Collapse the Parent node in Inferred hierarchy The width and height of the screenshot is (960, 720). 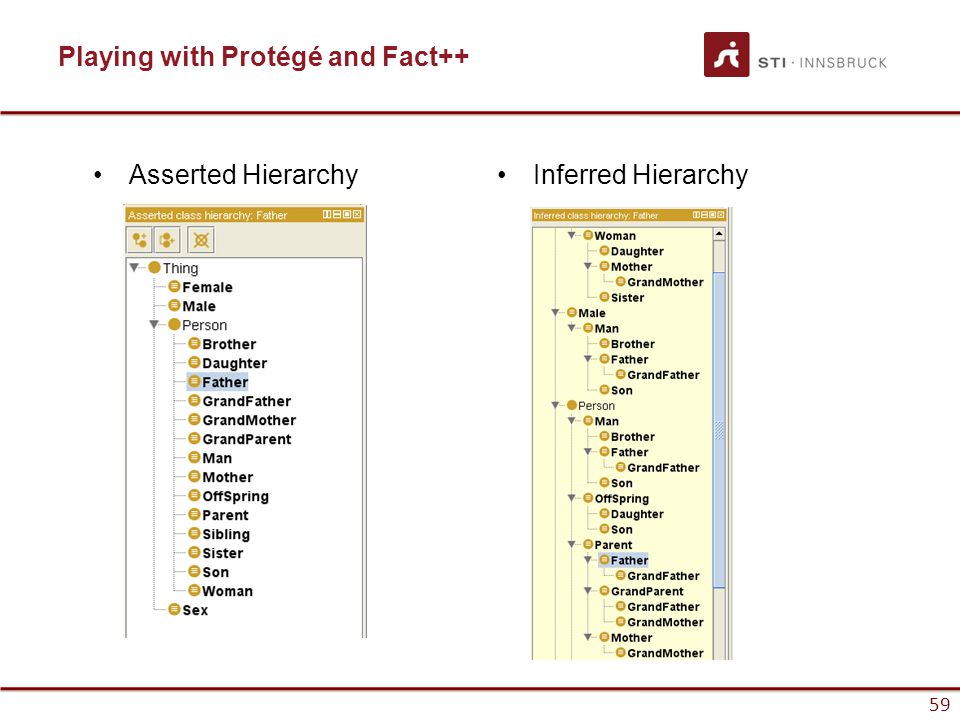571,544
